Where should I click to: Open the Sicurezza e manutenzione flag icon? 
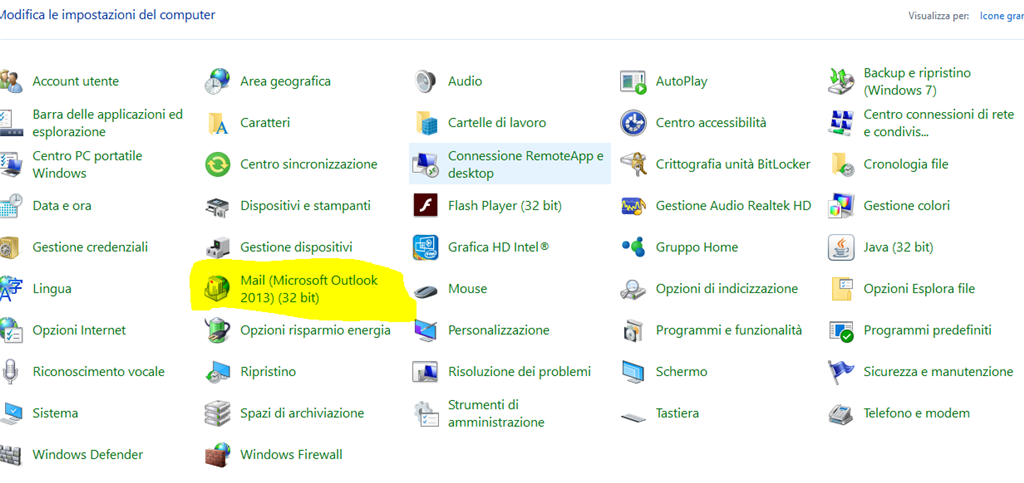pos(840,372)
